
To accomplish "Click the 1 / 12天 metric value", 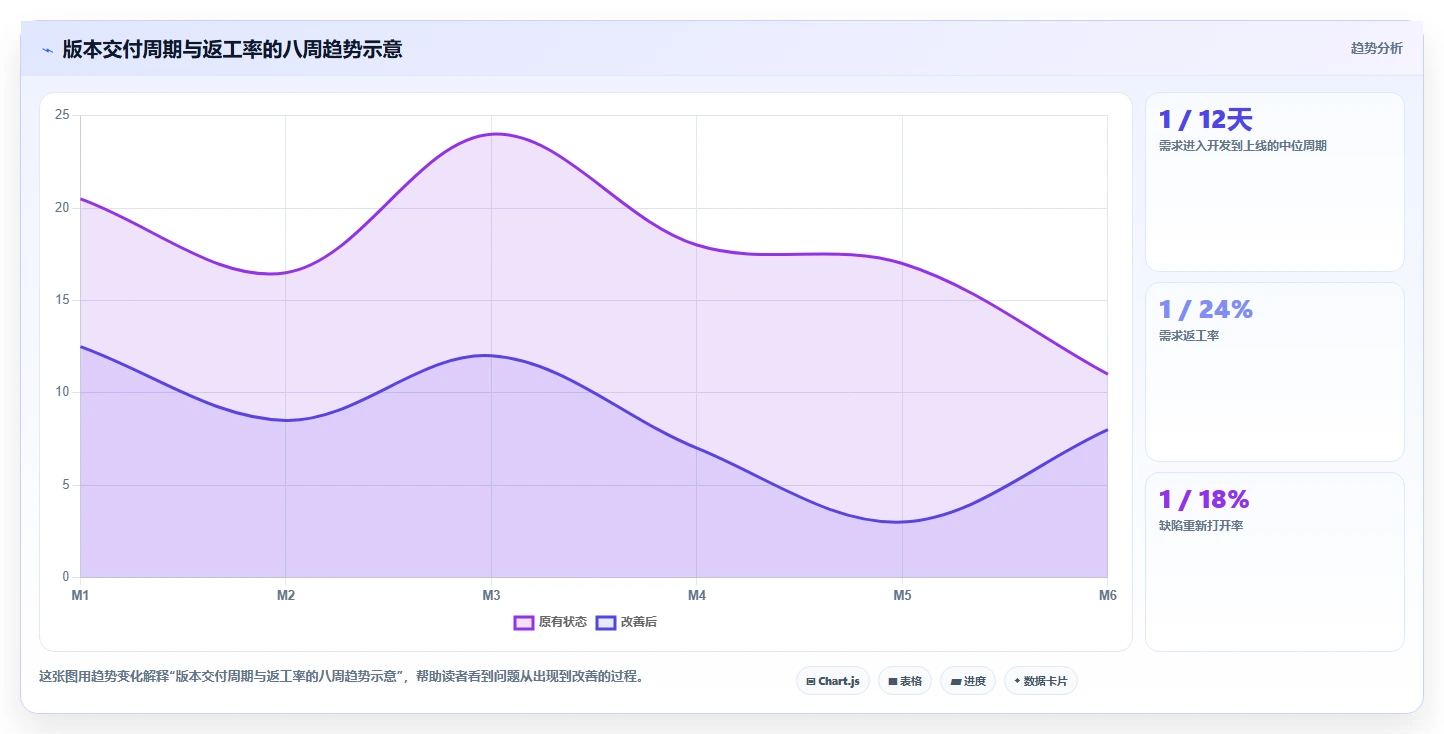I will click(x=1205, y=120).
